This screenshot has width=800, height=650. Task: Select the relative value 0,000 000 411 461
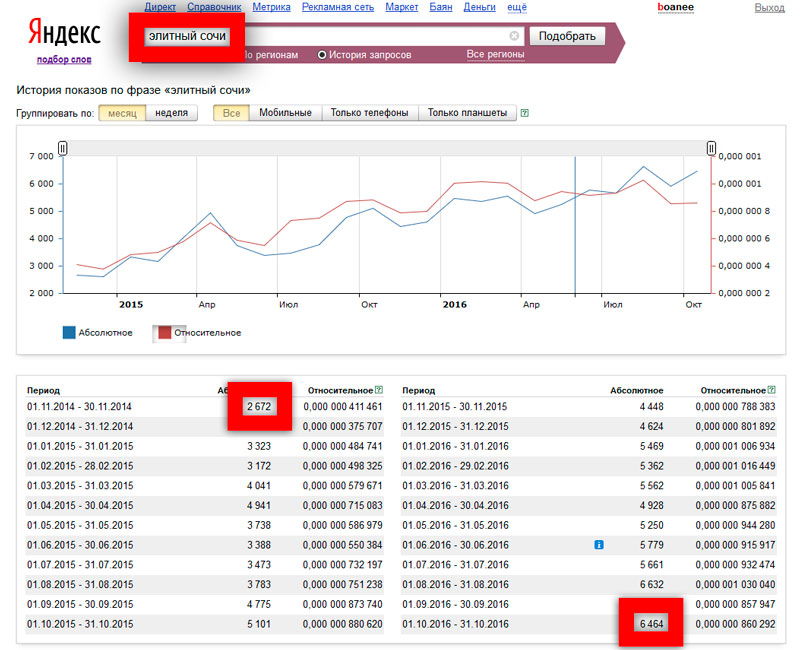tap(343, 407)
